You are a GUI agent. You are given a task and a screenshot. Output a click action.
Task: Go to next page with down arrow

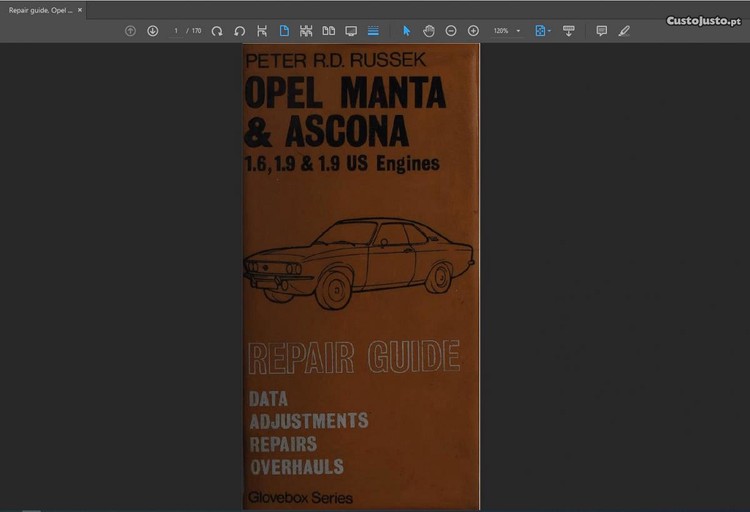(152, 31)
